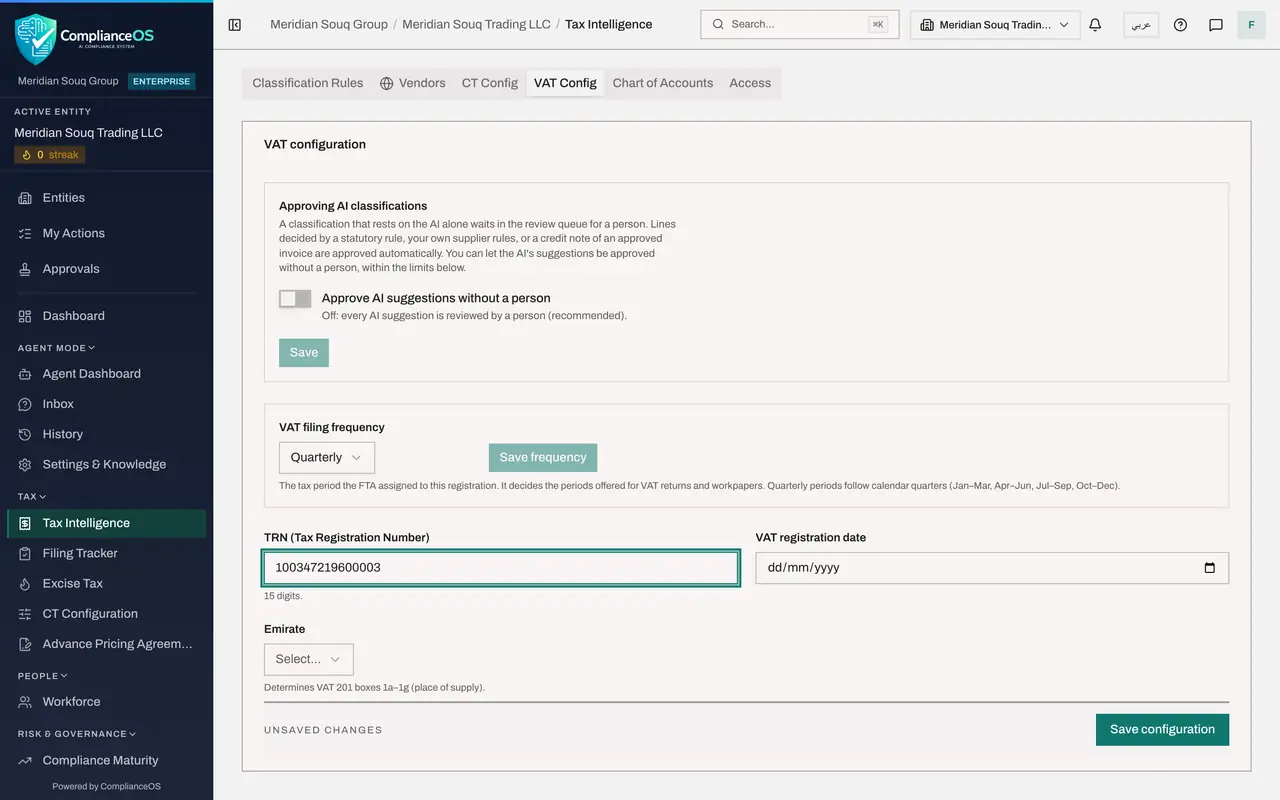Open calendar picker in VAT registration date
This screenshot has height=800, width=1280.
point(1210,568)
